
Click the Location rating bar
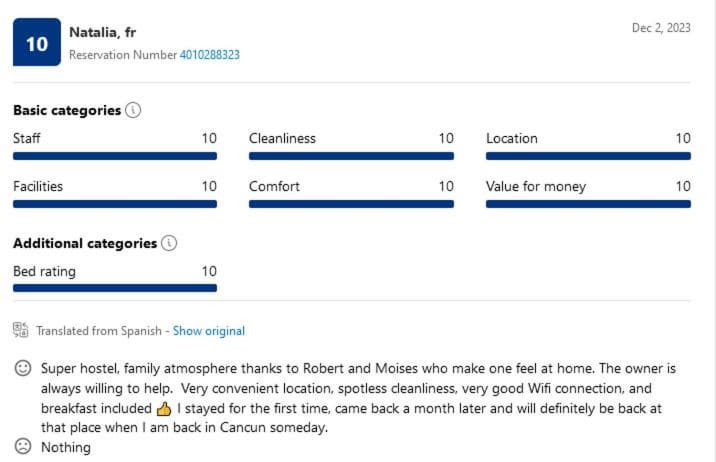tap(588, 156)
